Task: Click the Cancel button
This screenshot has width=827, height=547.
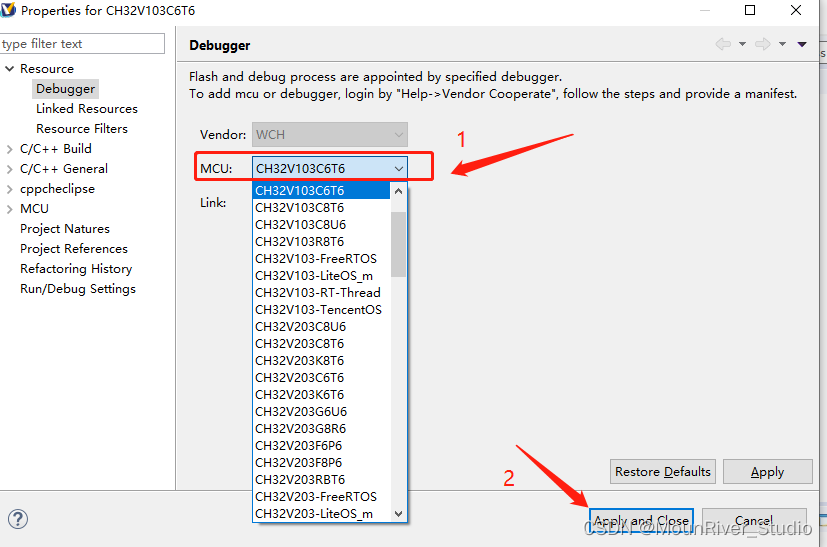Action: 754,521
